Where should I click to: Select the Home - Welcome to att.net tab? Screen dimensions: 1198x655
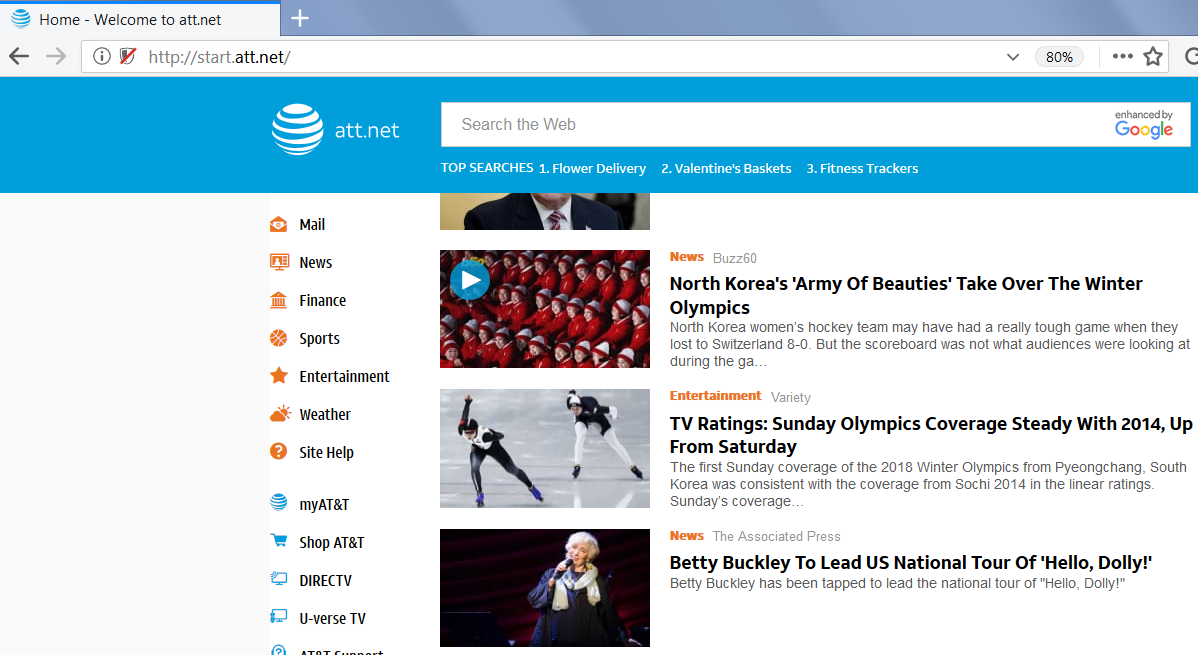[x=141, y=19]
